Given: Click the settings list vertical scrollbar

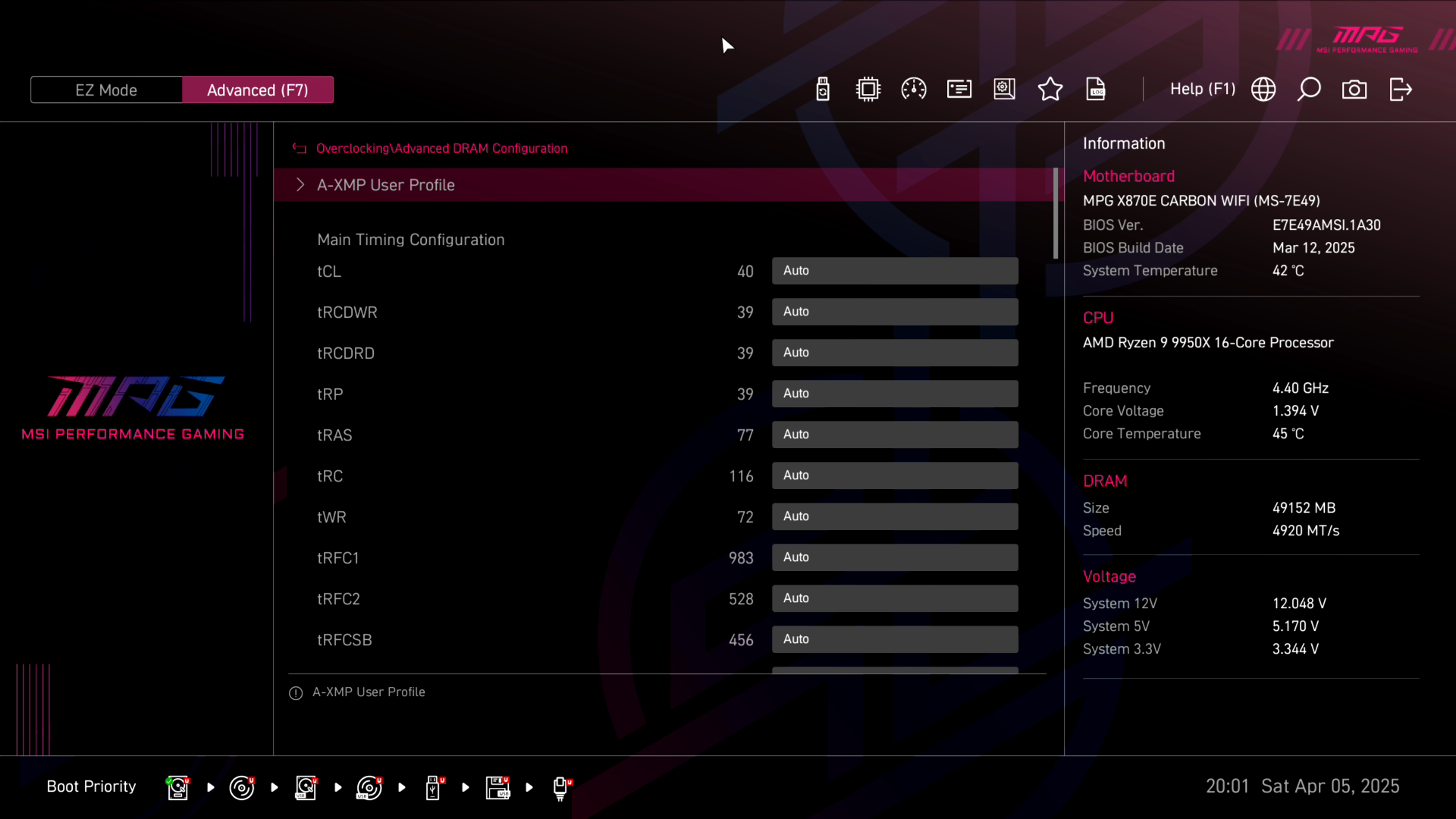Looking at the screenshot, I should 1056,214.
